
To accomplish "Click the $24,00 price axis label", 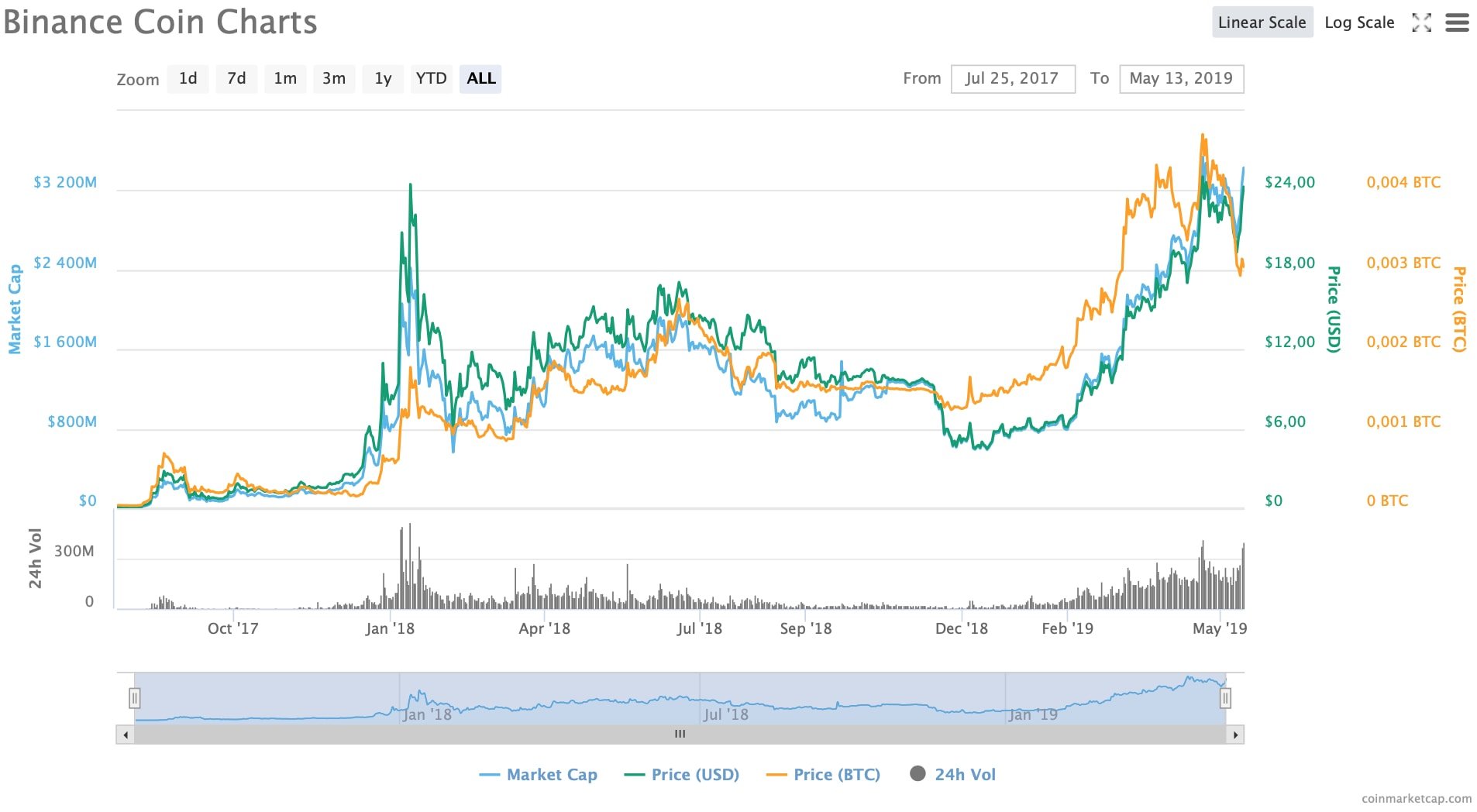I will click(1289, 182).
